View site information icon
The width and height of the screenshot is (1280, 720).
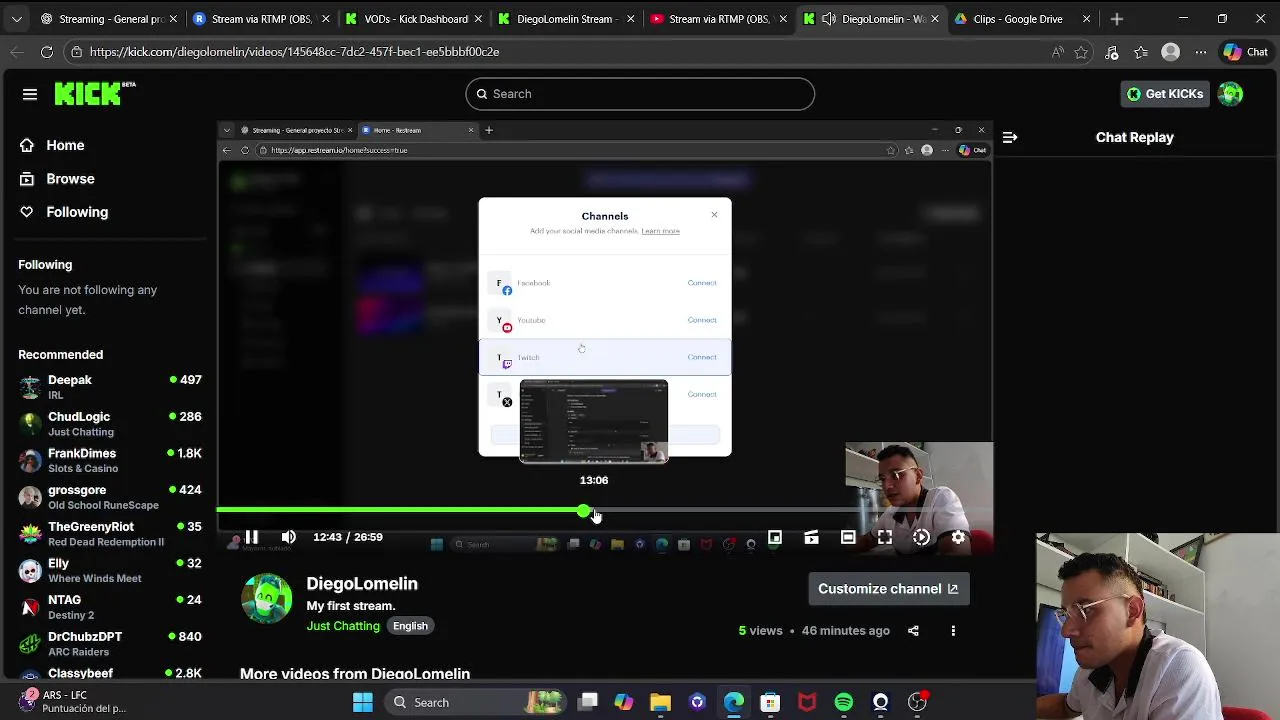(x=77, y=52)
